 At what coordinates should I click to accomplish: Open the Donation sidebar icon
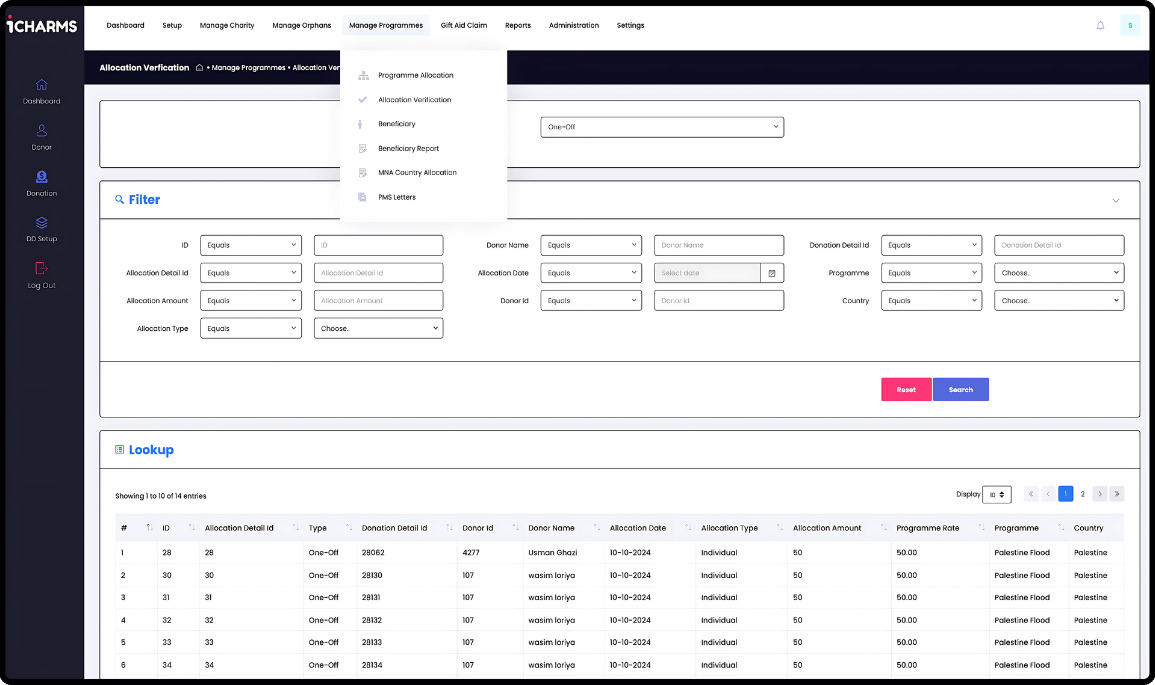(x=41, y=177)
